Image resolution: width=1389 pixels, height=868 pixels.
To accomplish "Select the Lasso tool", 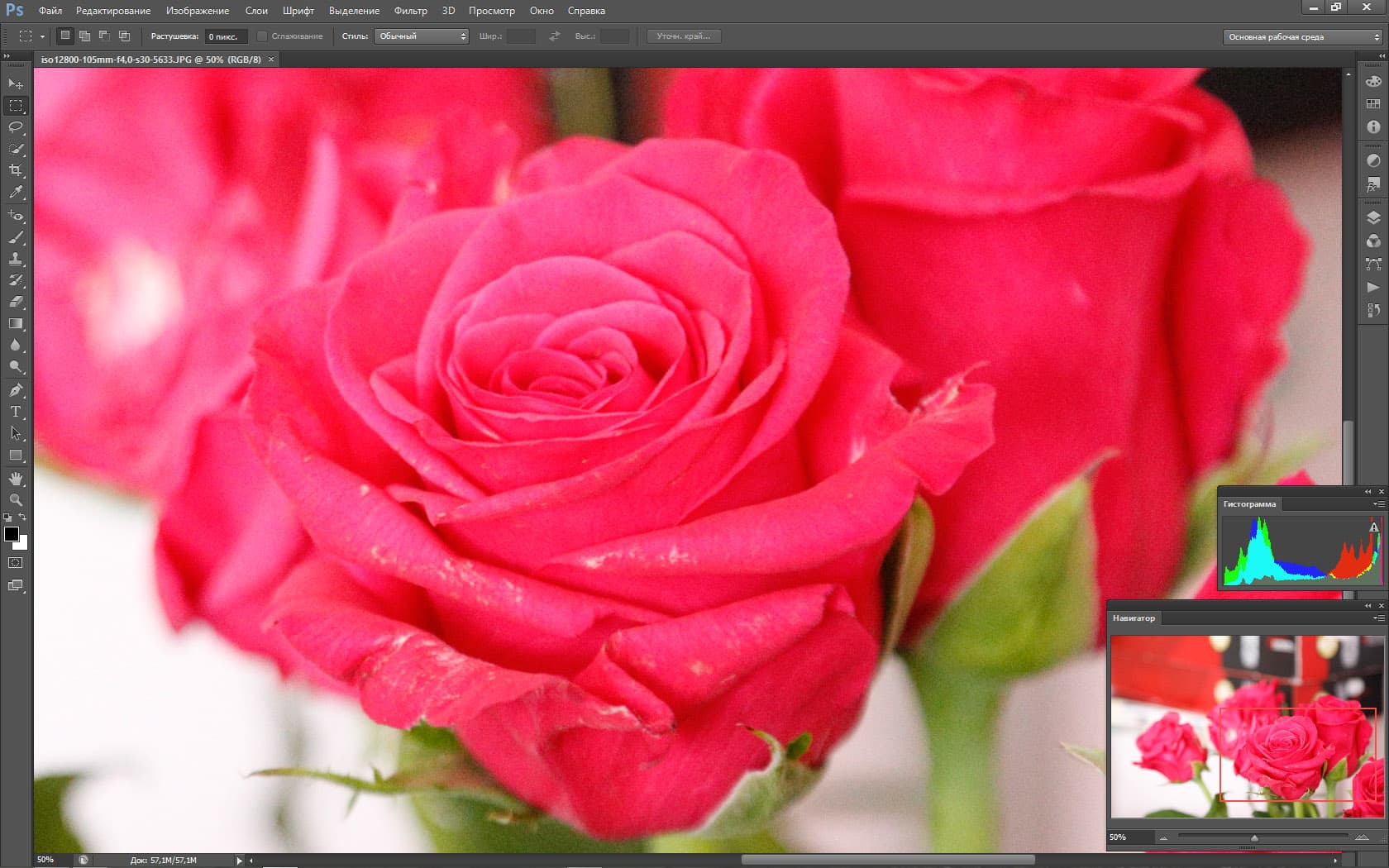I will (16, 127).
